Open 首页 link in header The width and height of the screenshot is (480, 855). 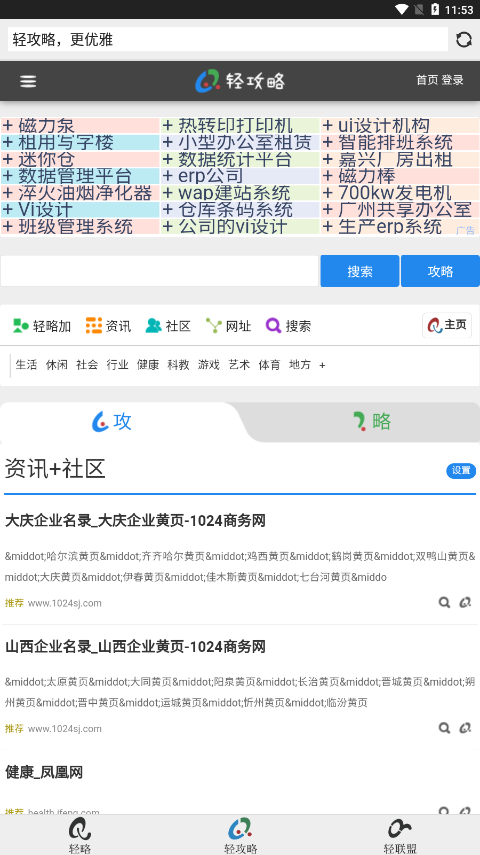(x=427, y=80)
